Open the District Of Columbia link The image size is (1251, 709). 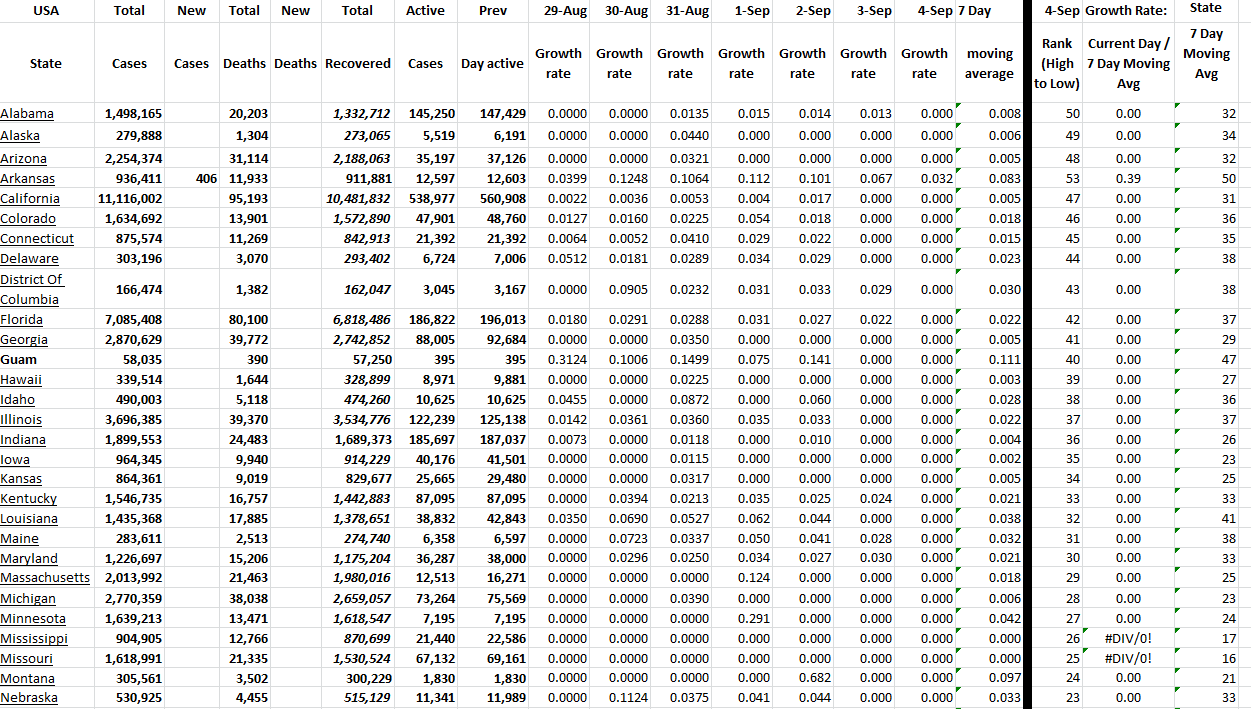click(31, 289)
